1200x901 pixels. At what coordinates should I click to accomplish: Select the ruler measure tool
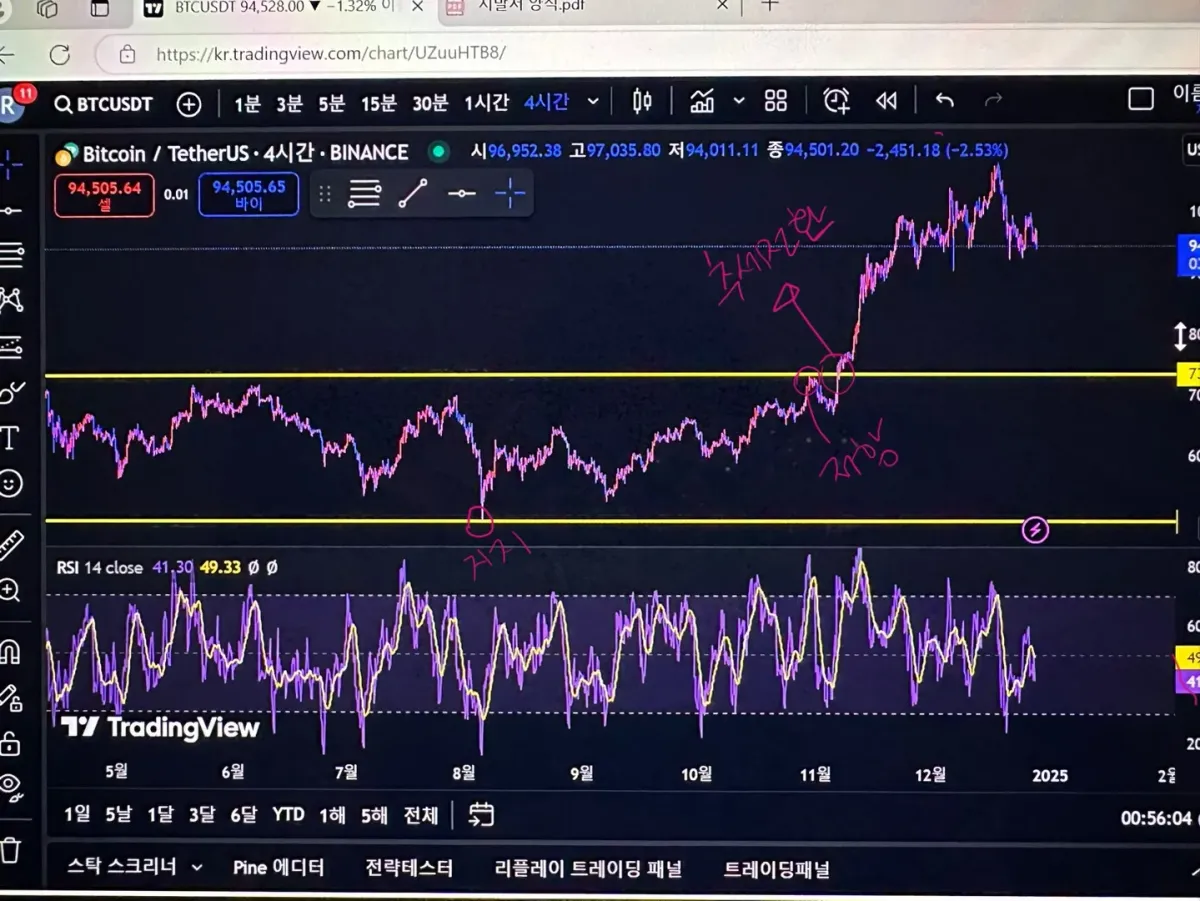pyautogui.click(x=10, y=545)
